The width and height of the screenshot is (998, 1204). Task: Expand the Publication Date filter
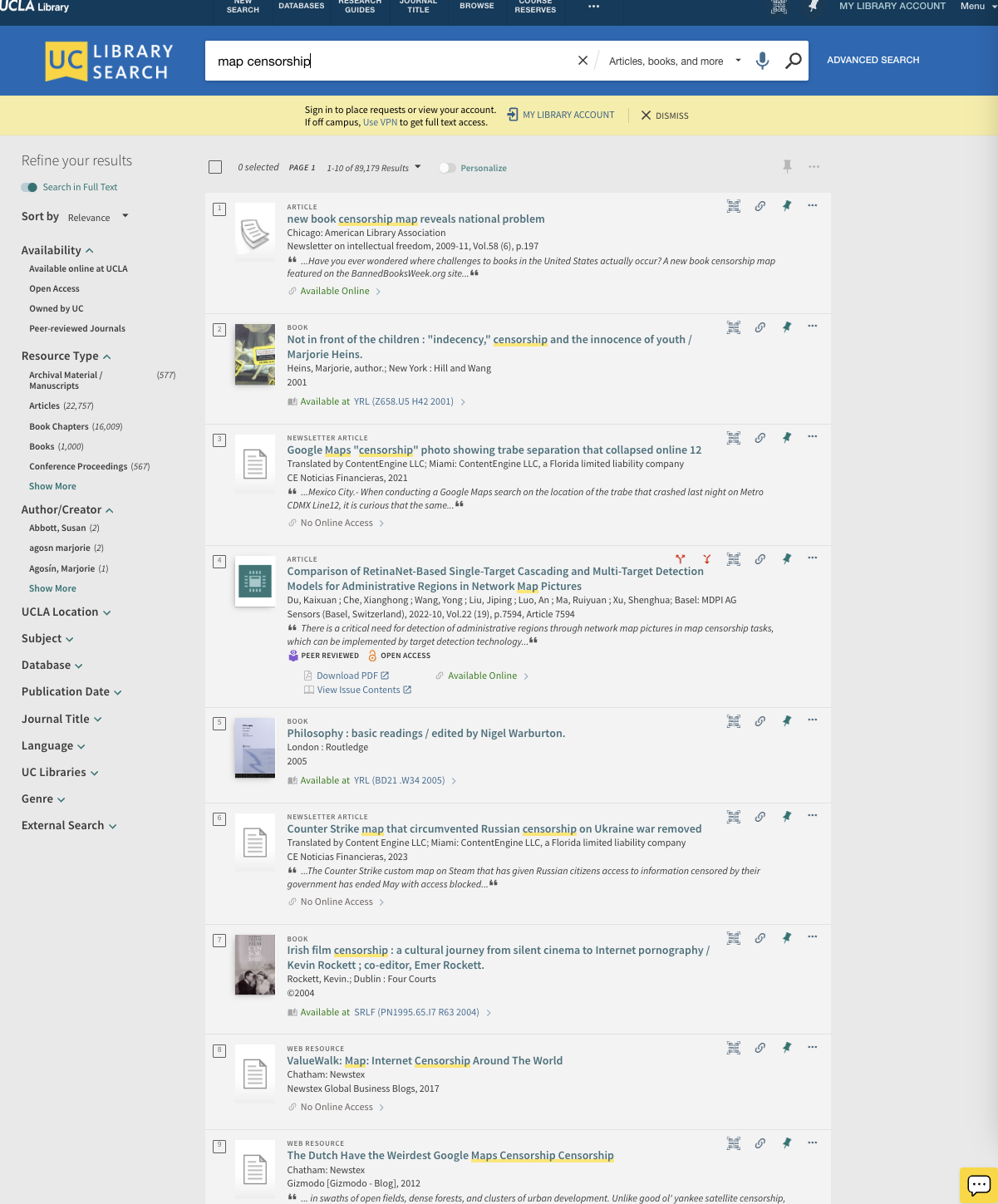(x=71, y=692)
